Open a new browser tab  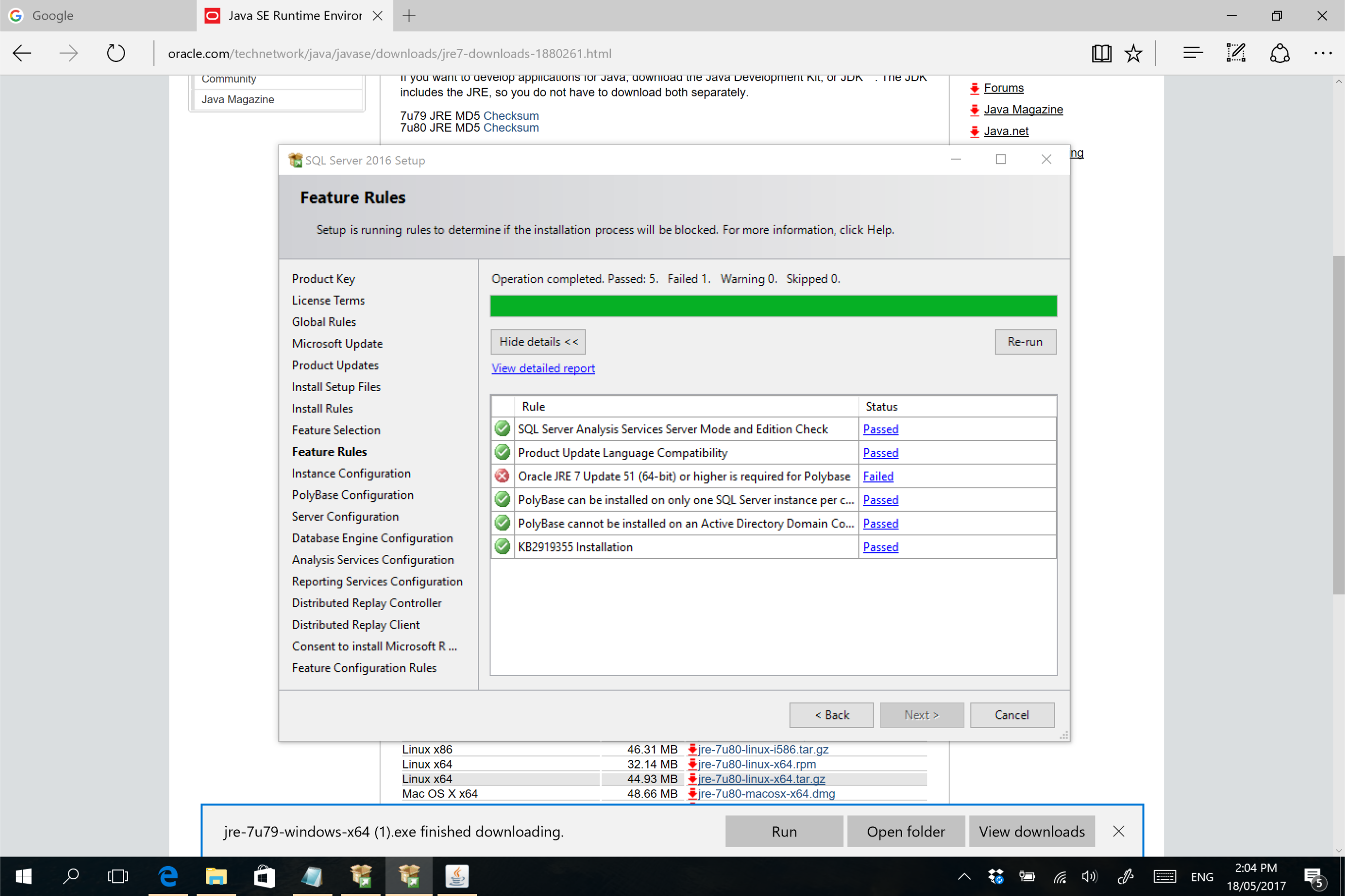click(408, 15)
